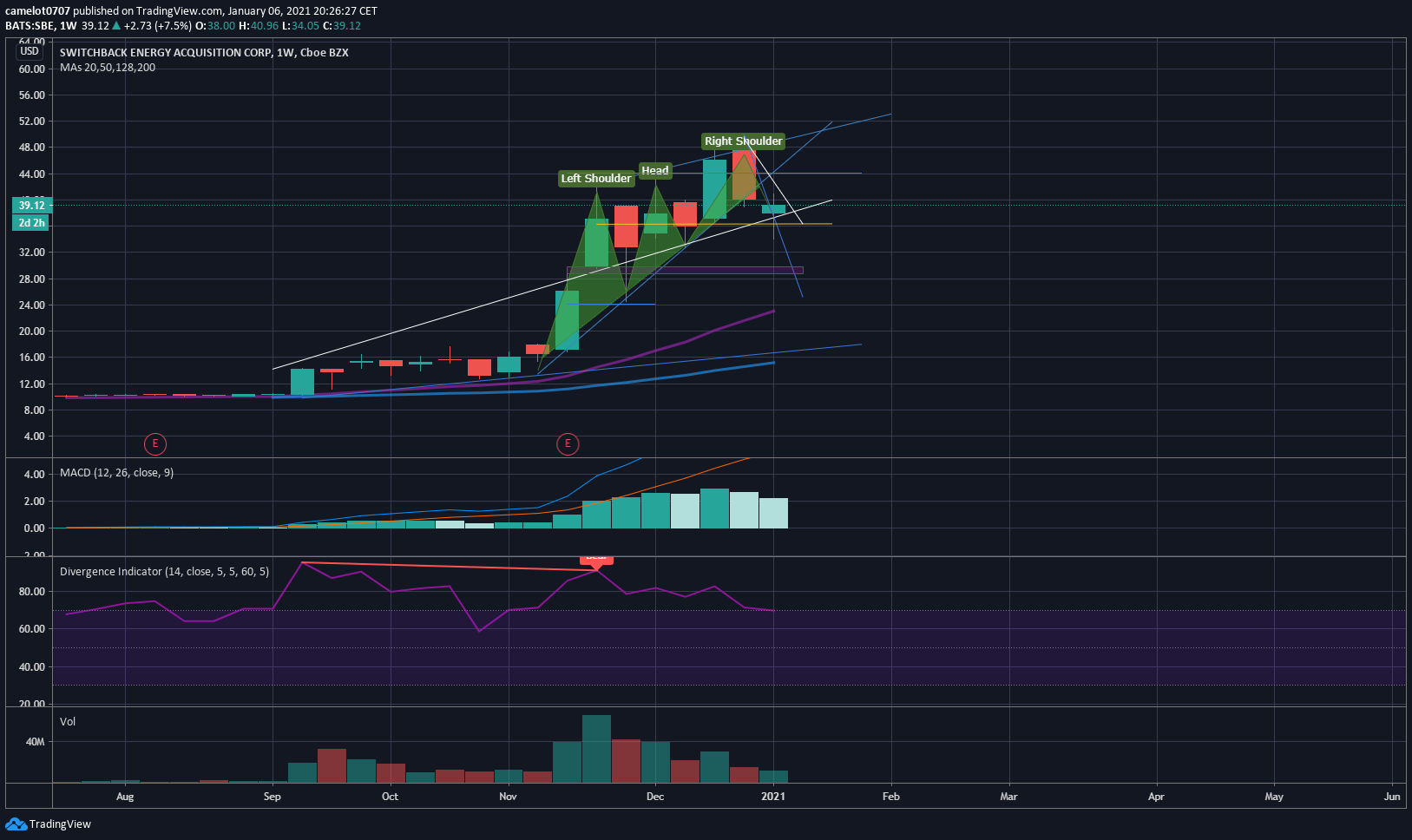The height and width of the screenshot is (840, 1412).
Task: Click the tallest volume bar in late November
Action: pyautogui.click(x=596, y=749)
